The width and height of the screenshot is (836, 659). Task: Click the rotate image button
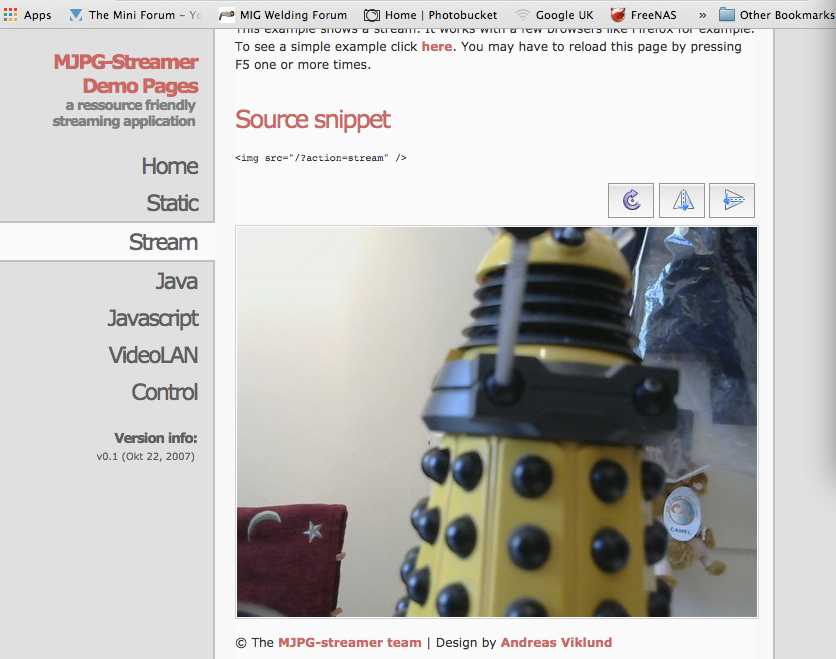[x=631, y=200]
